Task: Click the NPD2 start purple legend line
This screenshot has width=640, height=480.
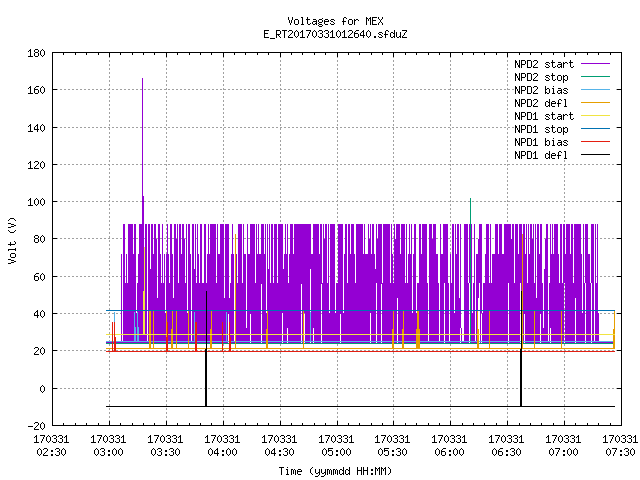Action: 595,64
